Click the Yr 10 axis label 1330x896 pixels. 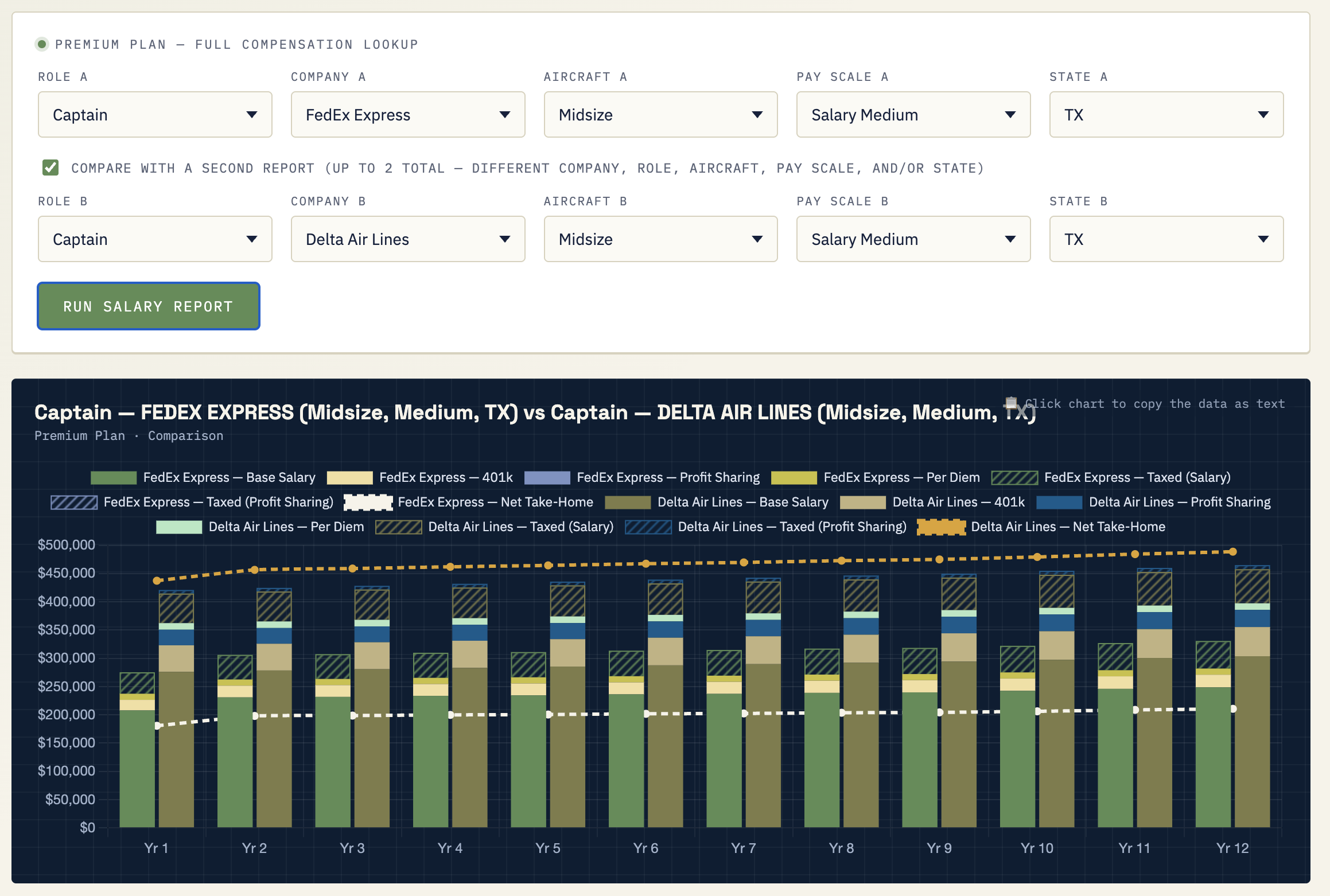click(x=1037, y=848)
